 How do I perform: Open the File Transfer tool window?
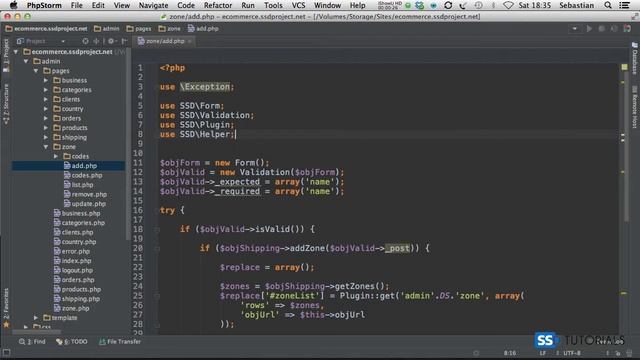(x=120, y=342)
